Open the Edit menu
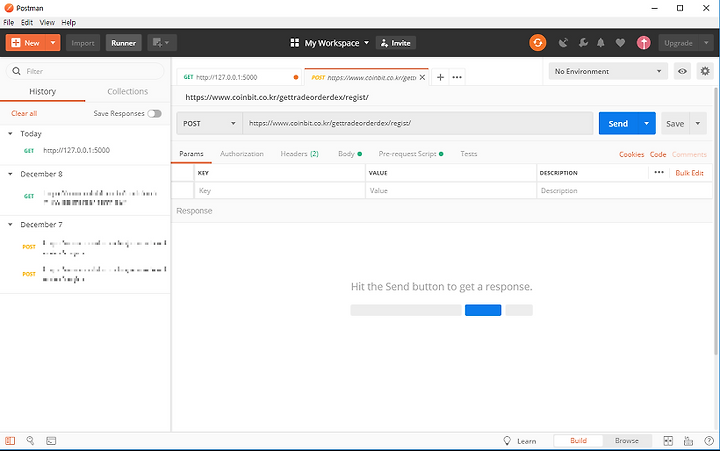 27,23
